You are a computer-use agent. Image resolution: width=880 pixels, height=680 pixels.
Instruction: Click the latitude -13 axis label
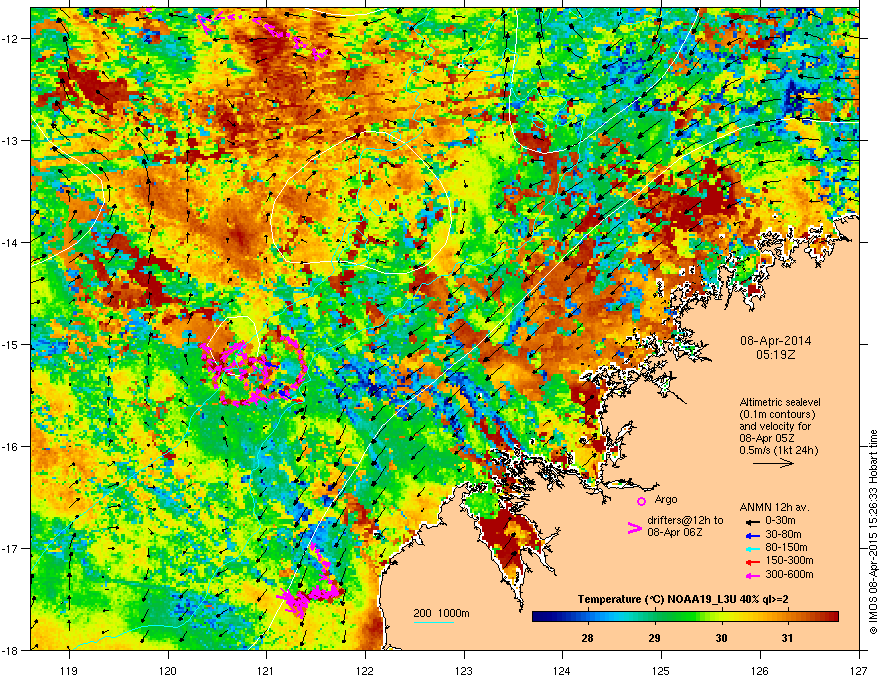point(11,141)
